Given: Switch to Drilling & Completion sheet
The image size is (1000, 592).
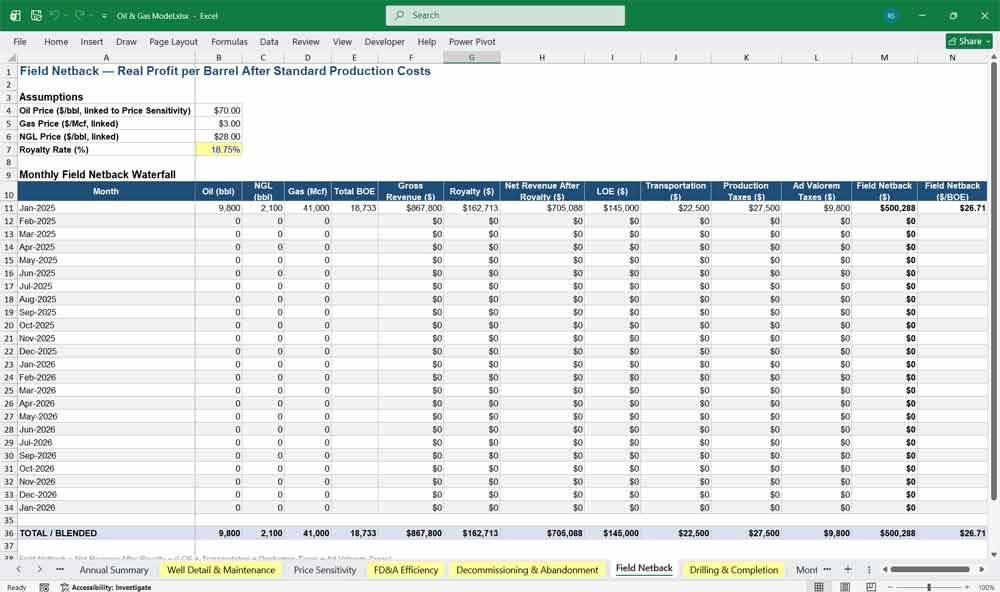Looking at the screenshot, I should 733,570.
